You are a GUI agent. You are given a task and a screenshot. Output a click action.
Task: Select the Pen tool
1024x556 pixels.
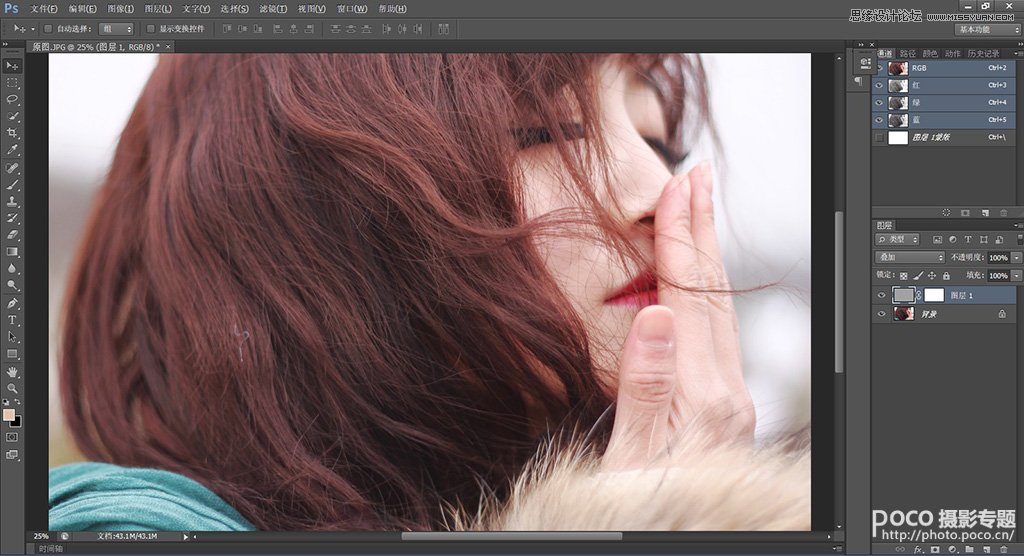(12, 303)
